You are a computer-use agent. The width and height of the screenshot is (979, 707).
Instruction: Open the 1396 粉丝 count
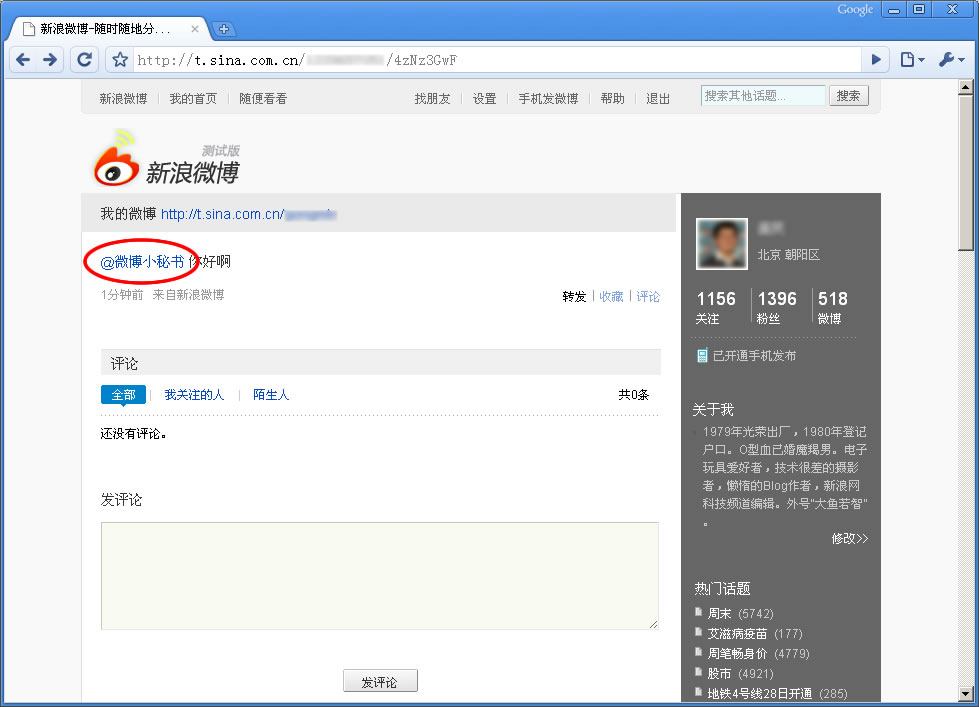(x=777, y=307)
